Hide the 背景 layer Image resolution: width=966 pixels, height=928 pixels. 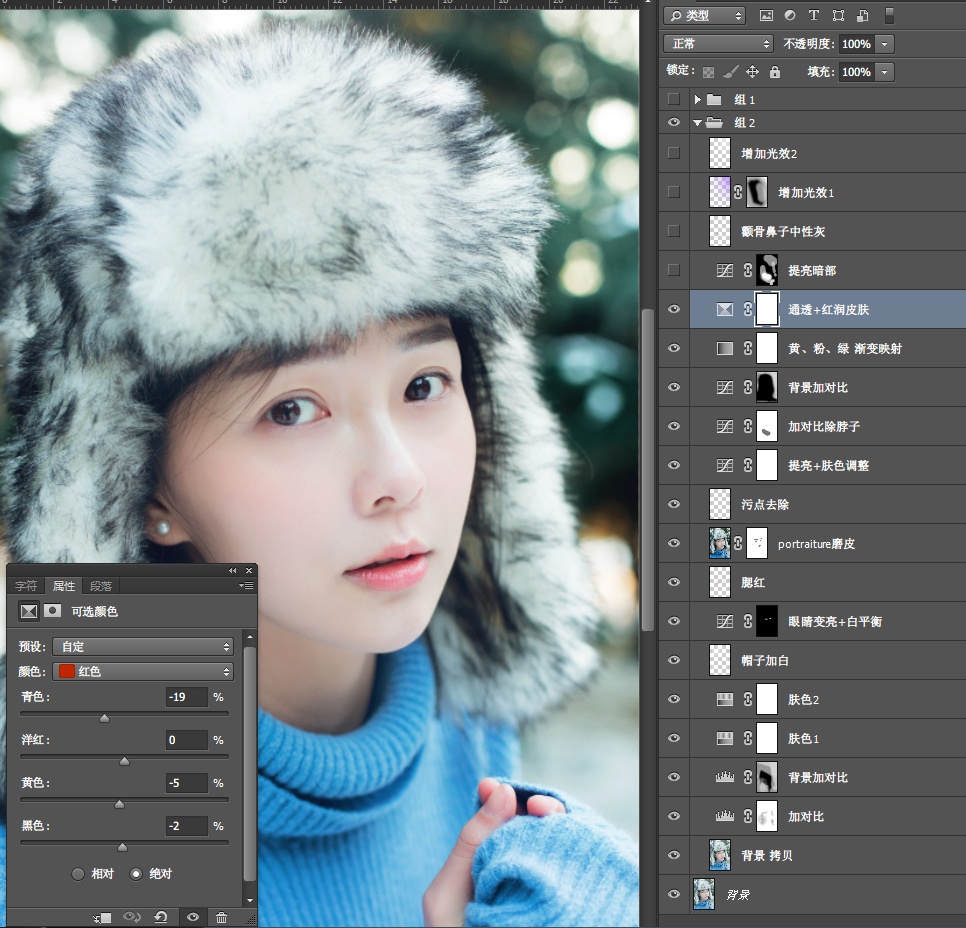(x=674, y=893)
